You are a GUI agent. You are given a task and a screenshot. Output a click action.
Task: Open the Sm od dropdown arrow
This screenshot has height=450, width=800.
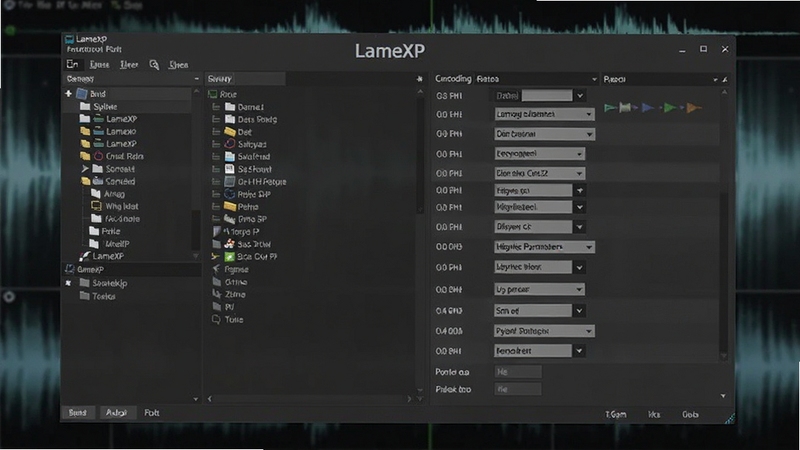(579, 310)
